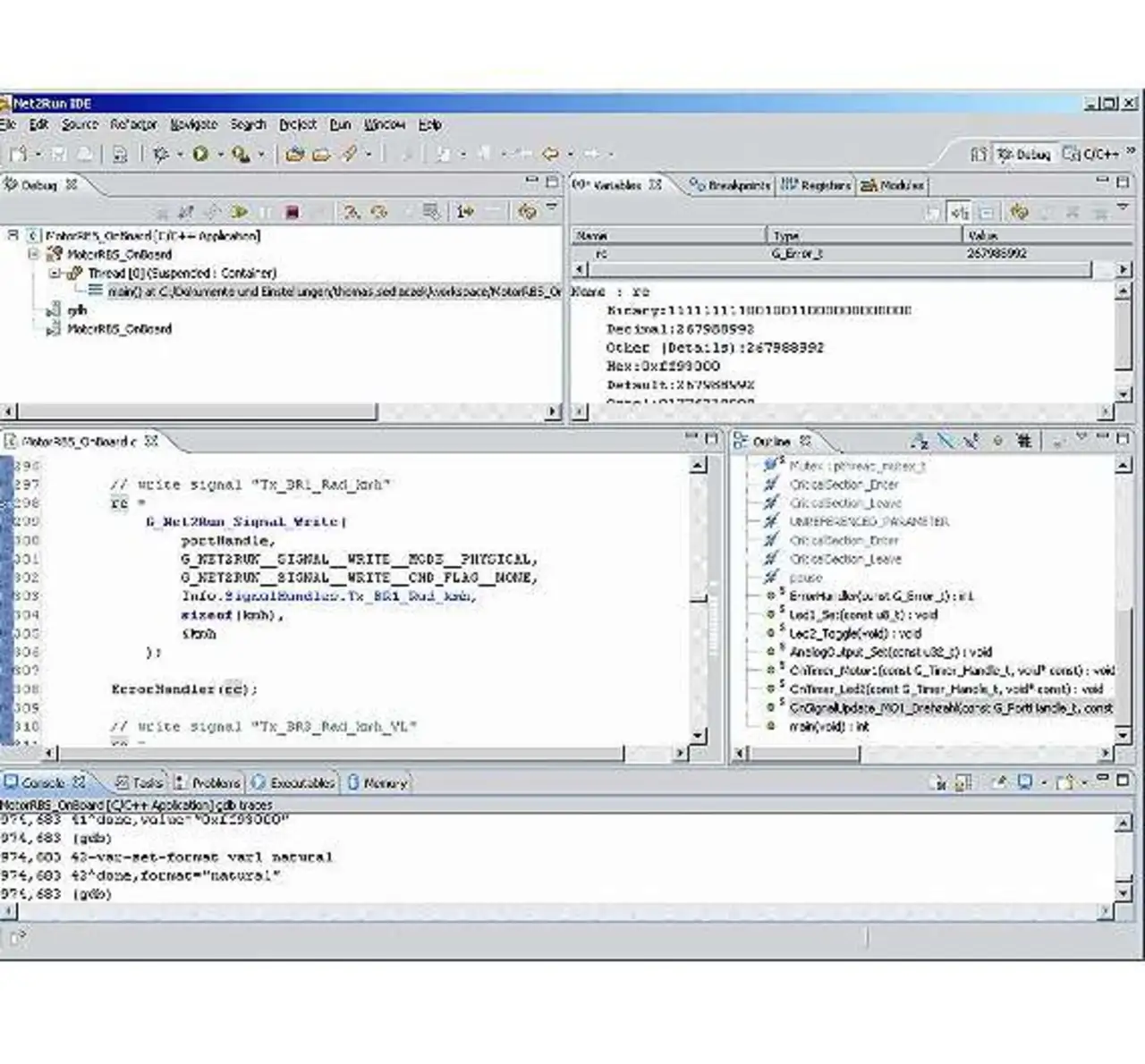Switch to the Breakpoints tab

[x=730, y=185]
